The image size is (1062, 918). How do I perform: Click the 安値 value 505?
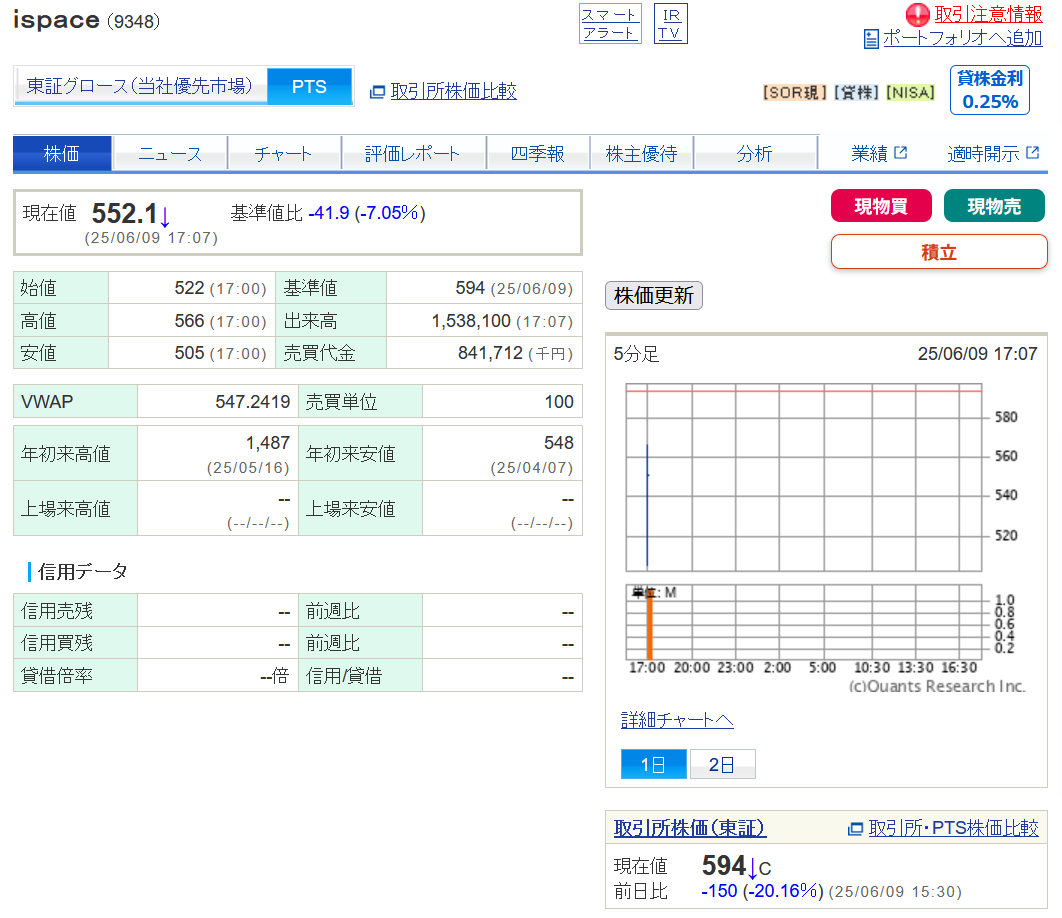pyautogui.click(x=189, y=353)
